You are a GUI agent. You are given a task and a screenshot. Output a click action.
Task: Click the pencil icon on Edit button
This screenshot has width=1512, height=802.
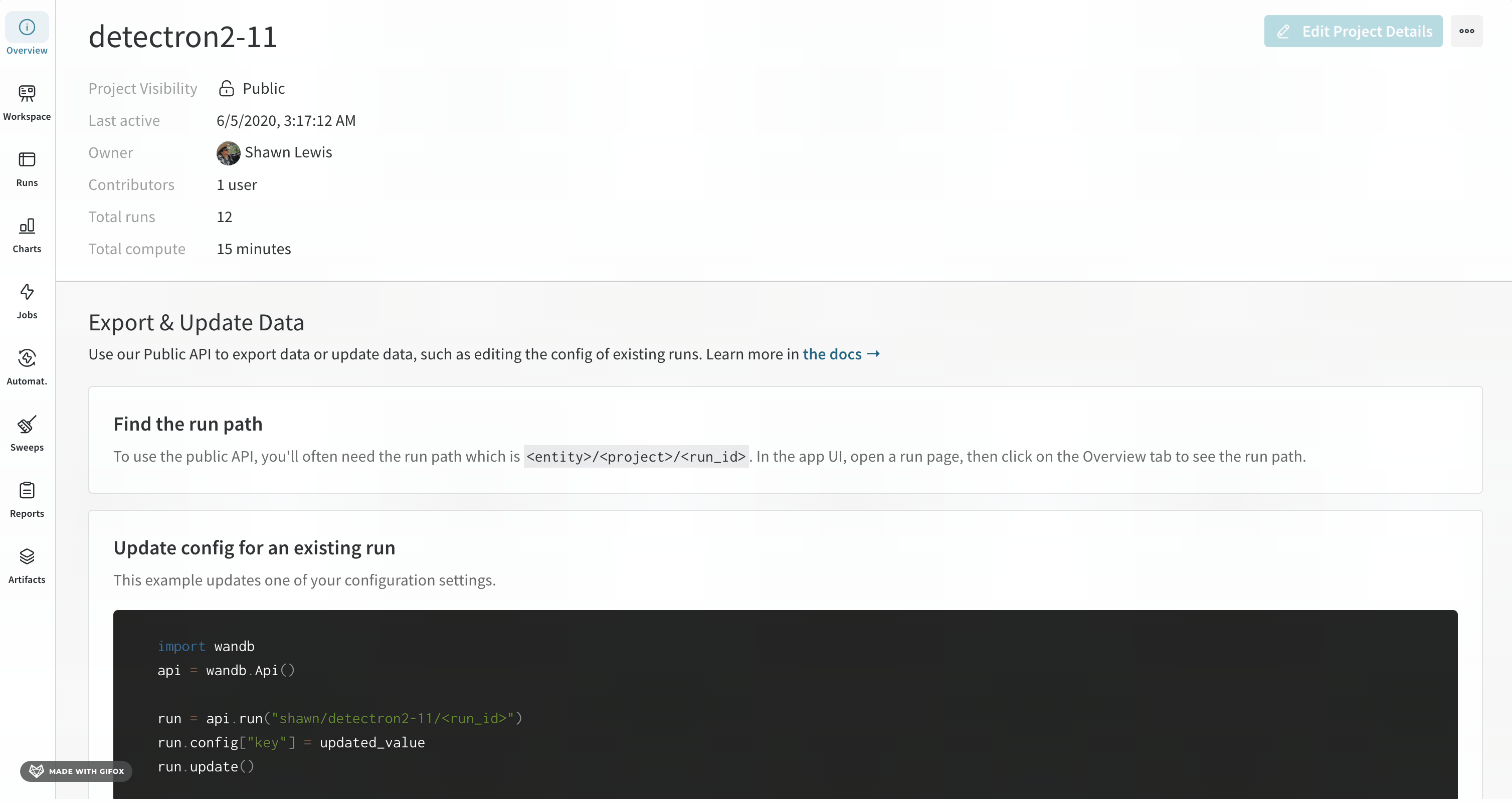coord(1283,32)
